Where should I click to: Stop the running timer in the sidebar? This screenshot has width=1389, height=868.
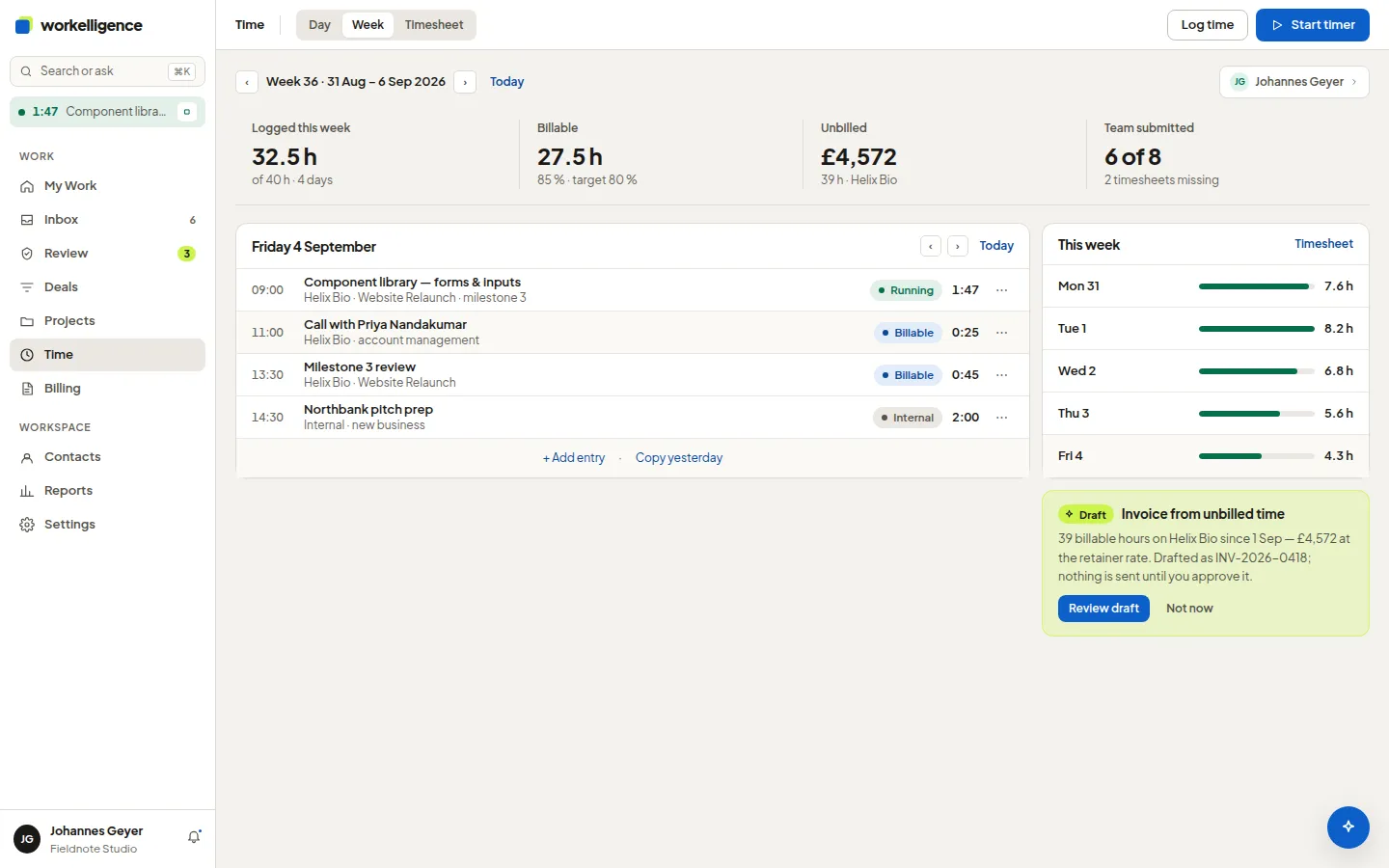click(x=187, y=112)
